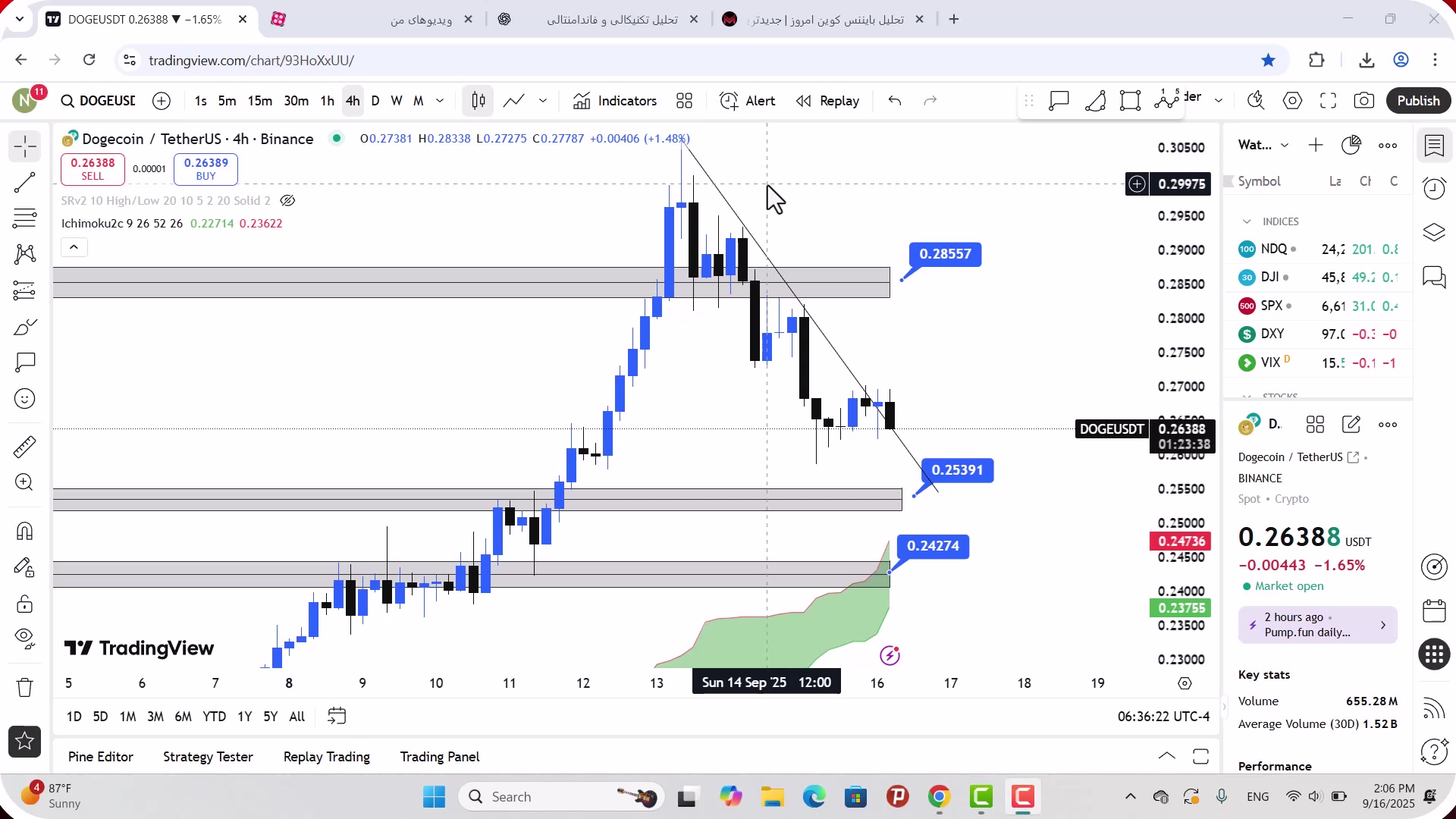This screenshot has height=819, width=1456.
Task: Open the Trading Panel tab
Action: pyautogui.click(x=440, y=757)
